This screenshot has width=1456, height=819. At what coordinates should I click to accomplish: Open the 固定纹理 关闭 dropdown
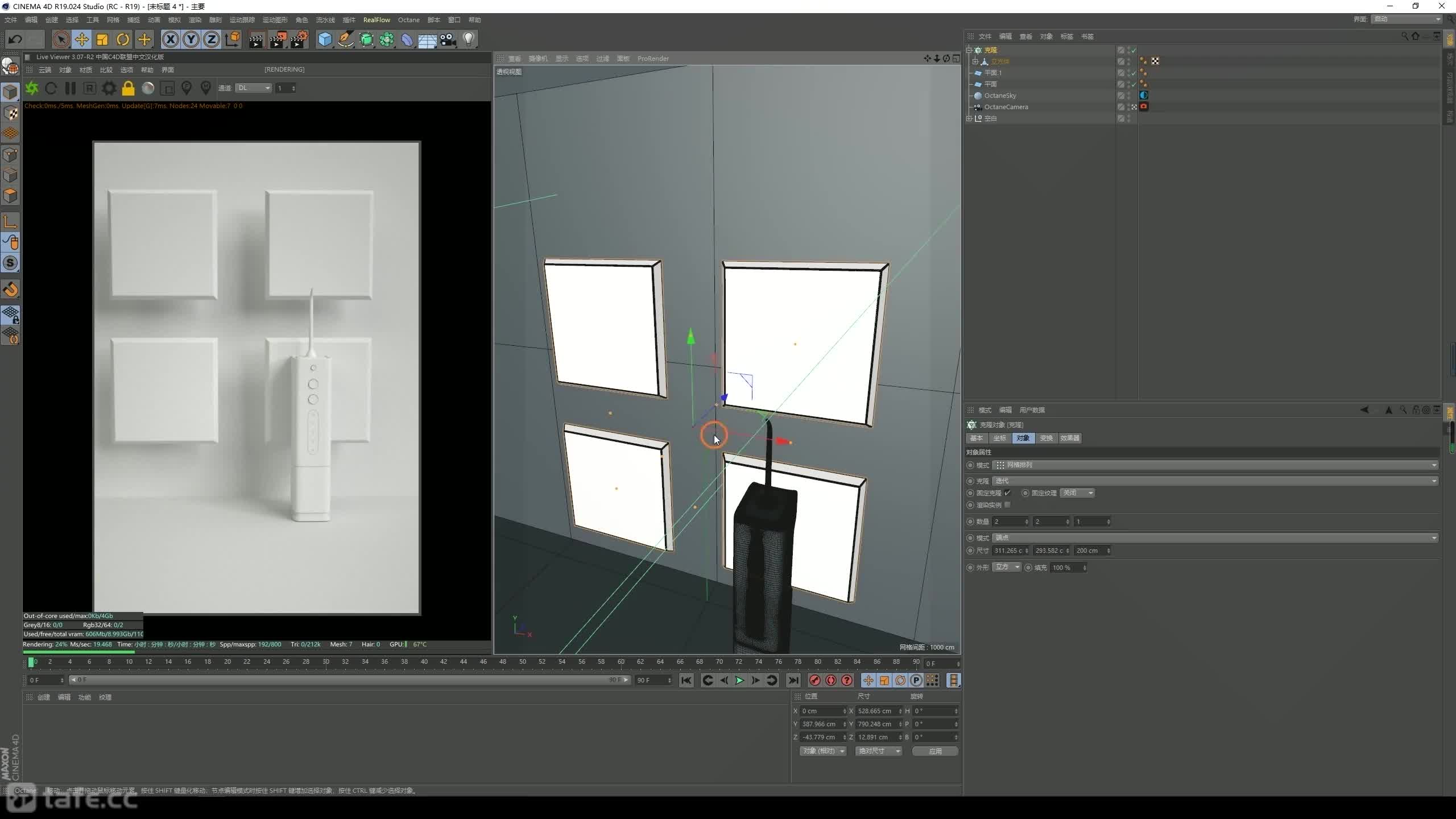click(x=1078, y=493)
